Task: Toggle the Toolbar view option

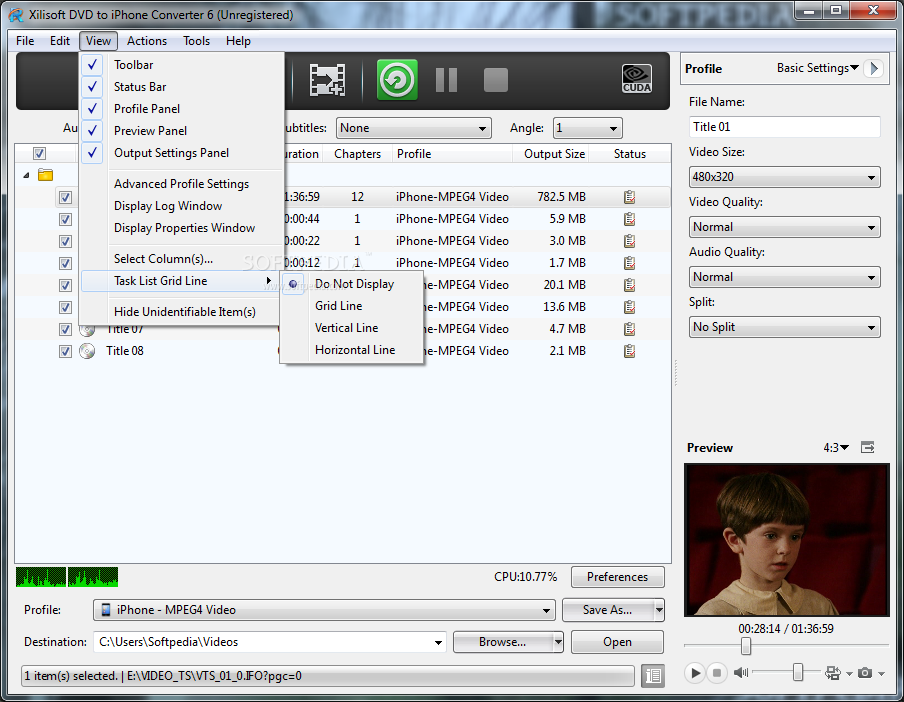Action: [x=181, y=65]
